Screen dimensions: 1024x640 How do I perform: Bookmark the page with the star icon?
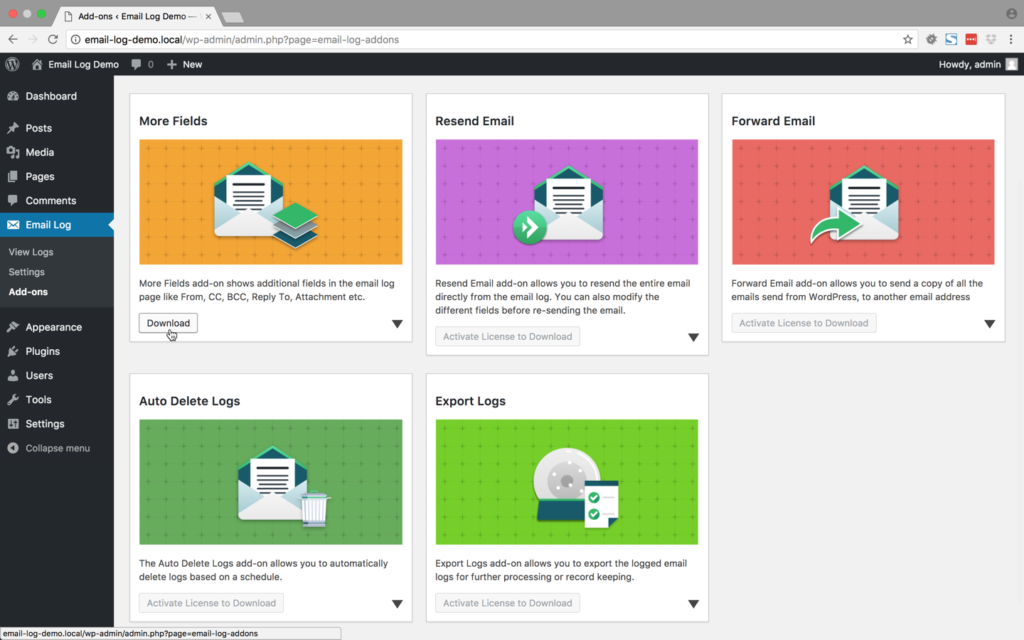pyautogui.click(x=908, y=39)
